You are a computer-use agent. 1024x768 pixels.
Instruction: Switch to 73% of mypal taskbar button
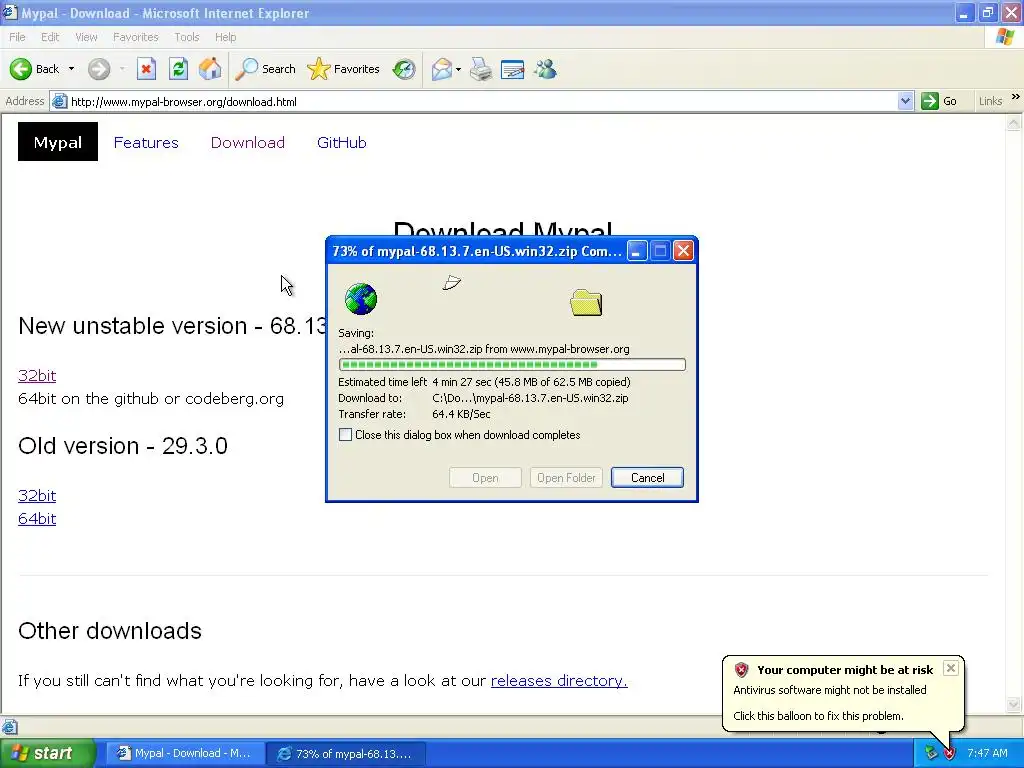pyautogui.click(x=346, y=754)
